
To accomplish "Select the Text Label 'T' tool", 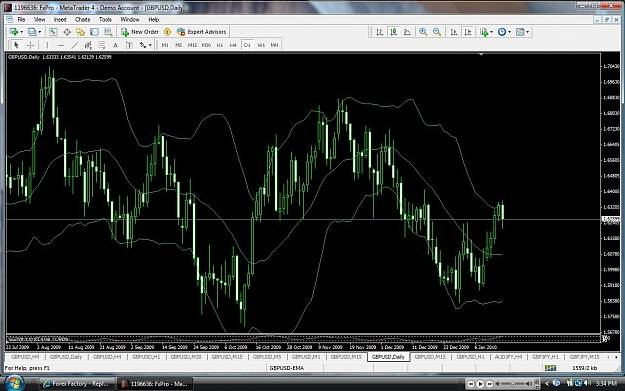I will tap(129, 45).
